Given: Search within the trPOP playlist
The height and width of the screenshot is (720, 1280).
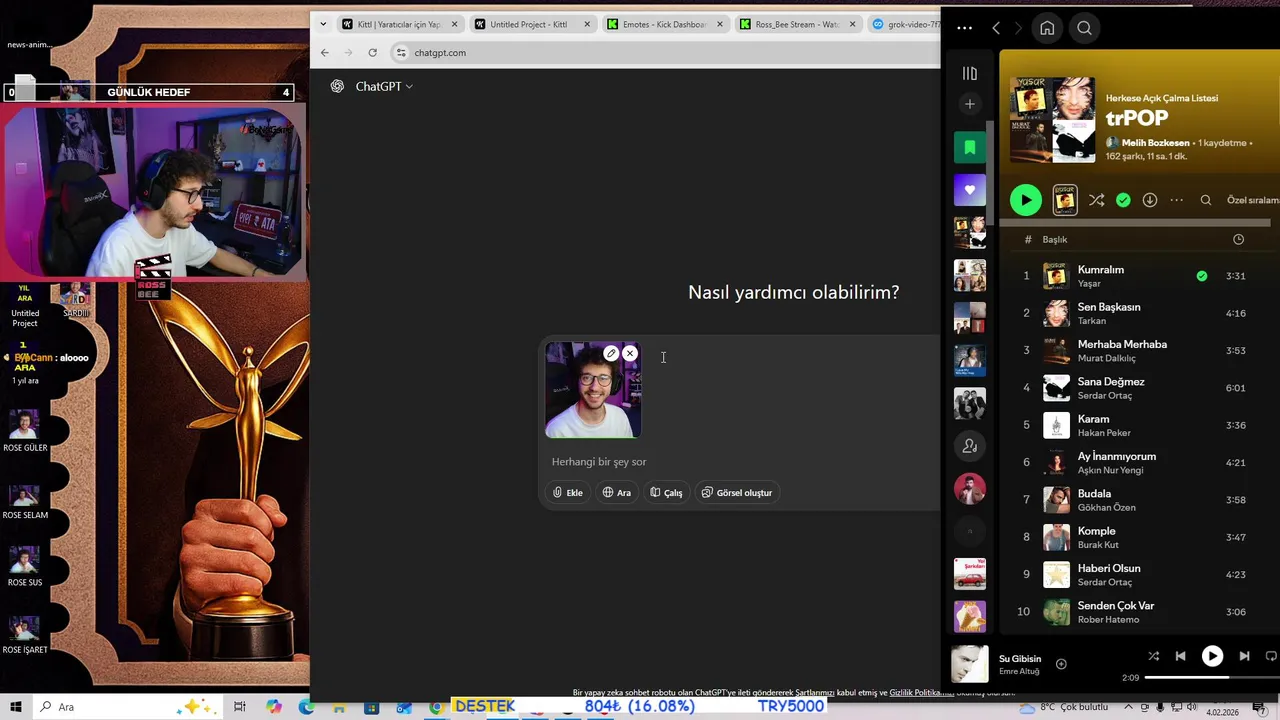Looking at the screenshot, I should (x=1206, y=200).
